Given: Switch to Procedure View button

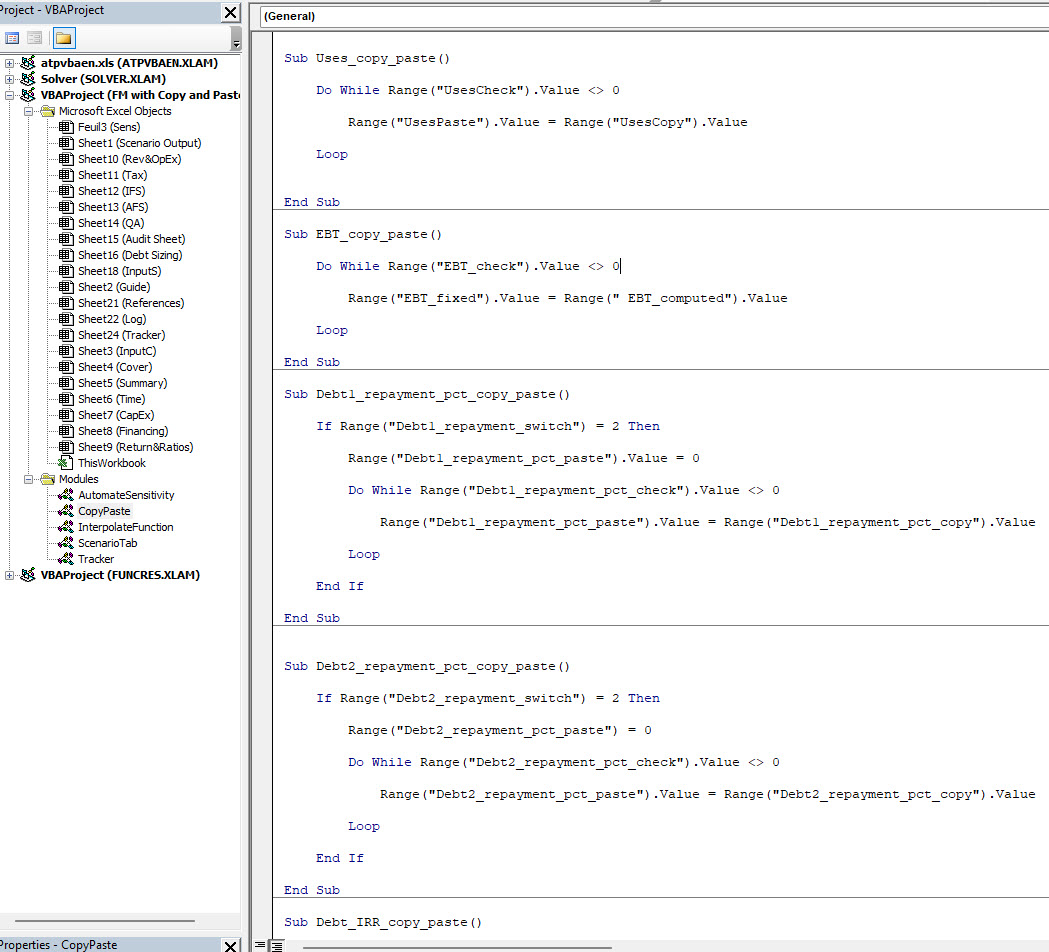Looking at the screenshot, I should coord(260,945).
